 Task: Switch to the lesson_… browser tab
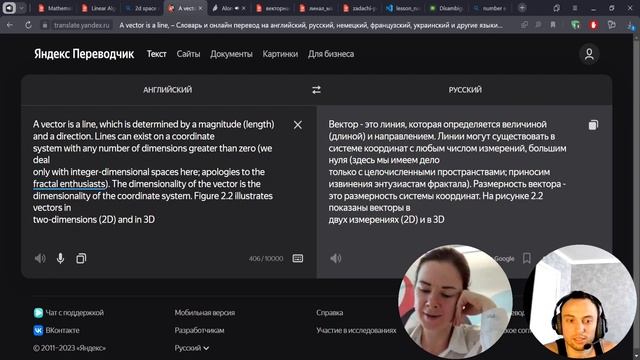click(403, 8)
